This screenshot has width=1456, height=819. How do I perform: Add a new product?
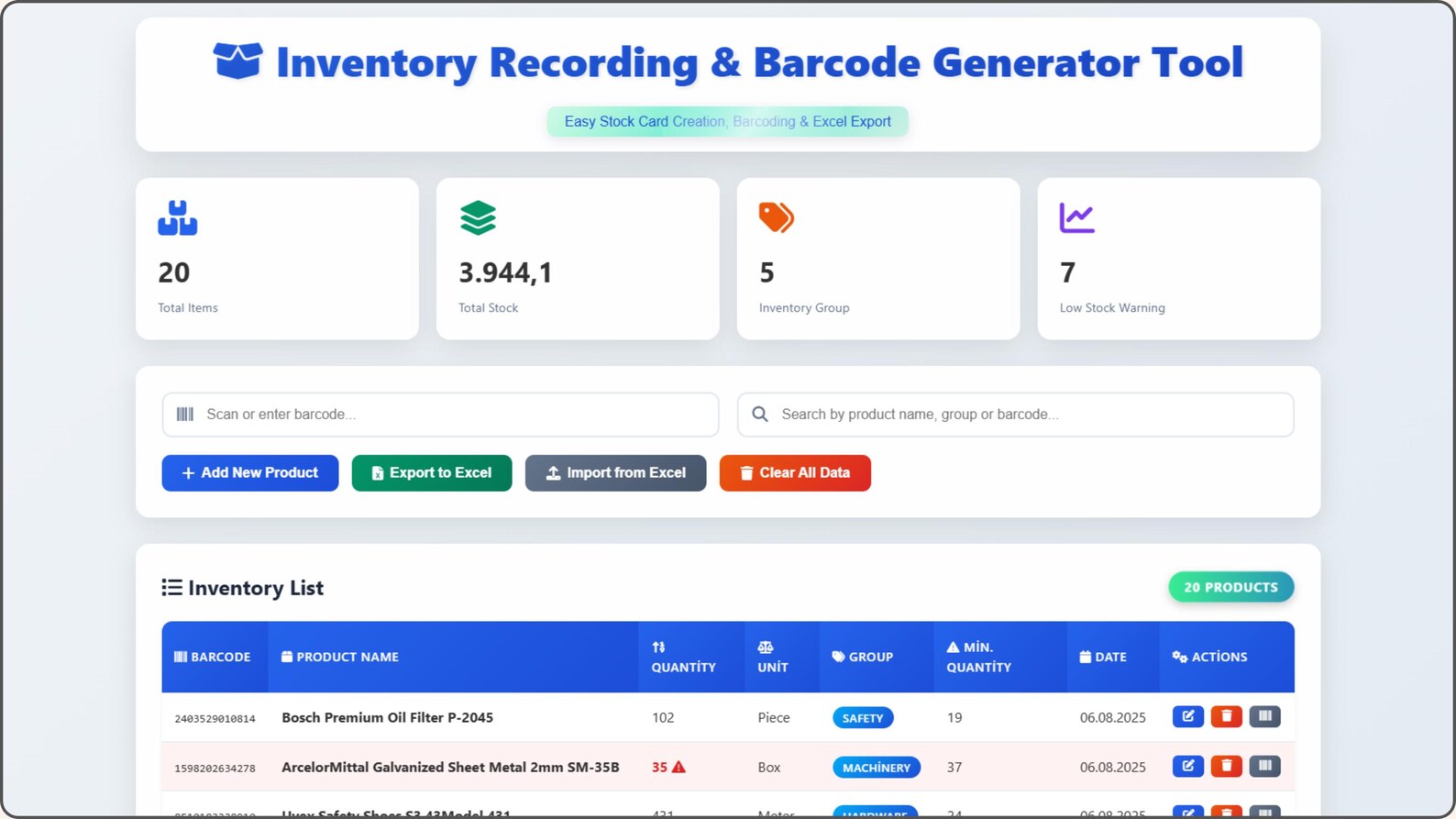250,473
